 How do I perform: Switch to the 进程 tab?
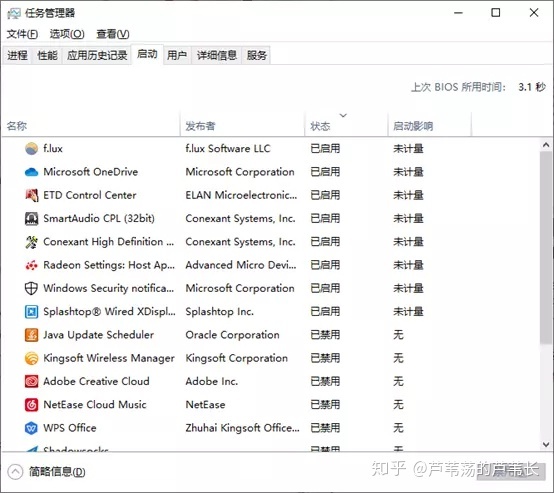(17, 55)
